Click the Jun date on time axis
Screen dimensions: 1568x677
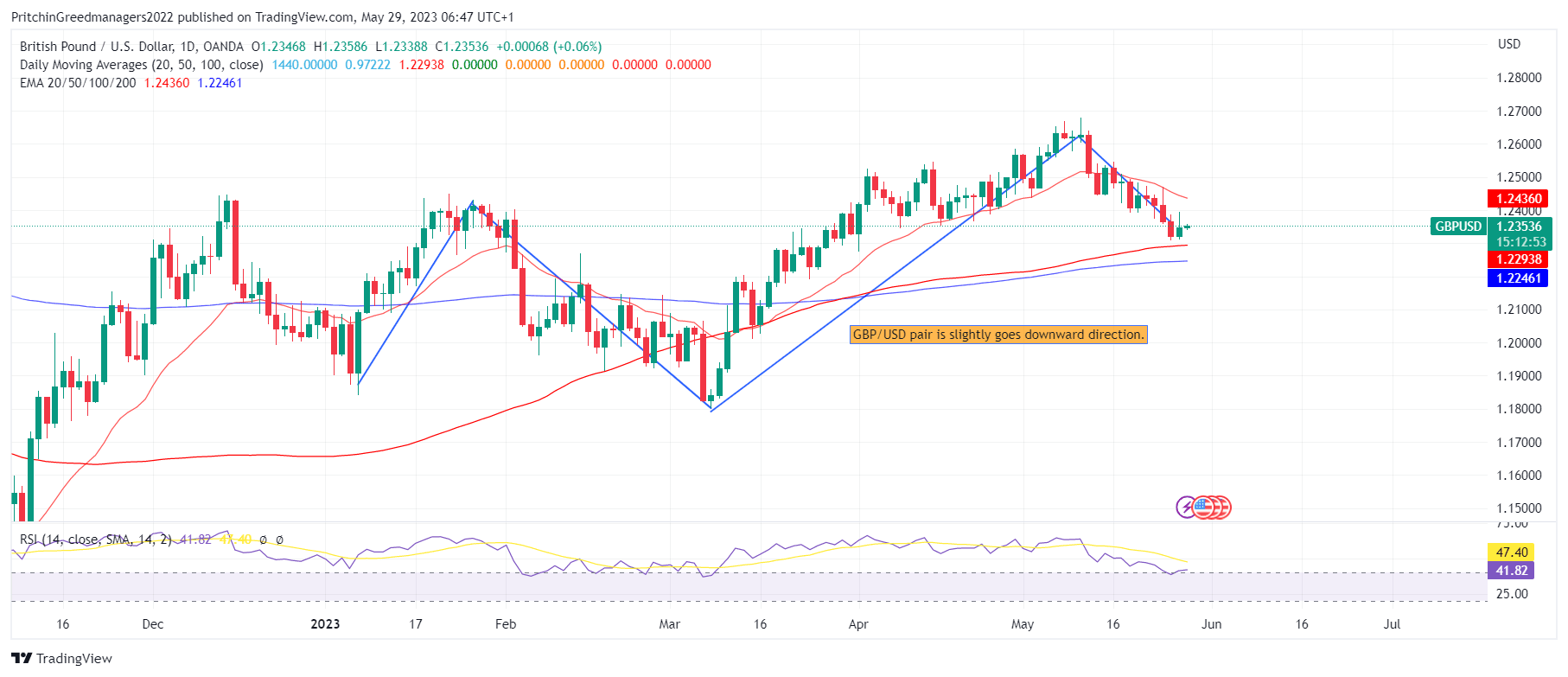(x=1212, y=624)
